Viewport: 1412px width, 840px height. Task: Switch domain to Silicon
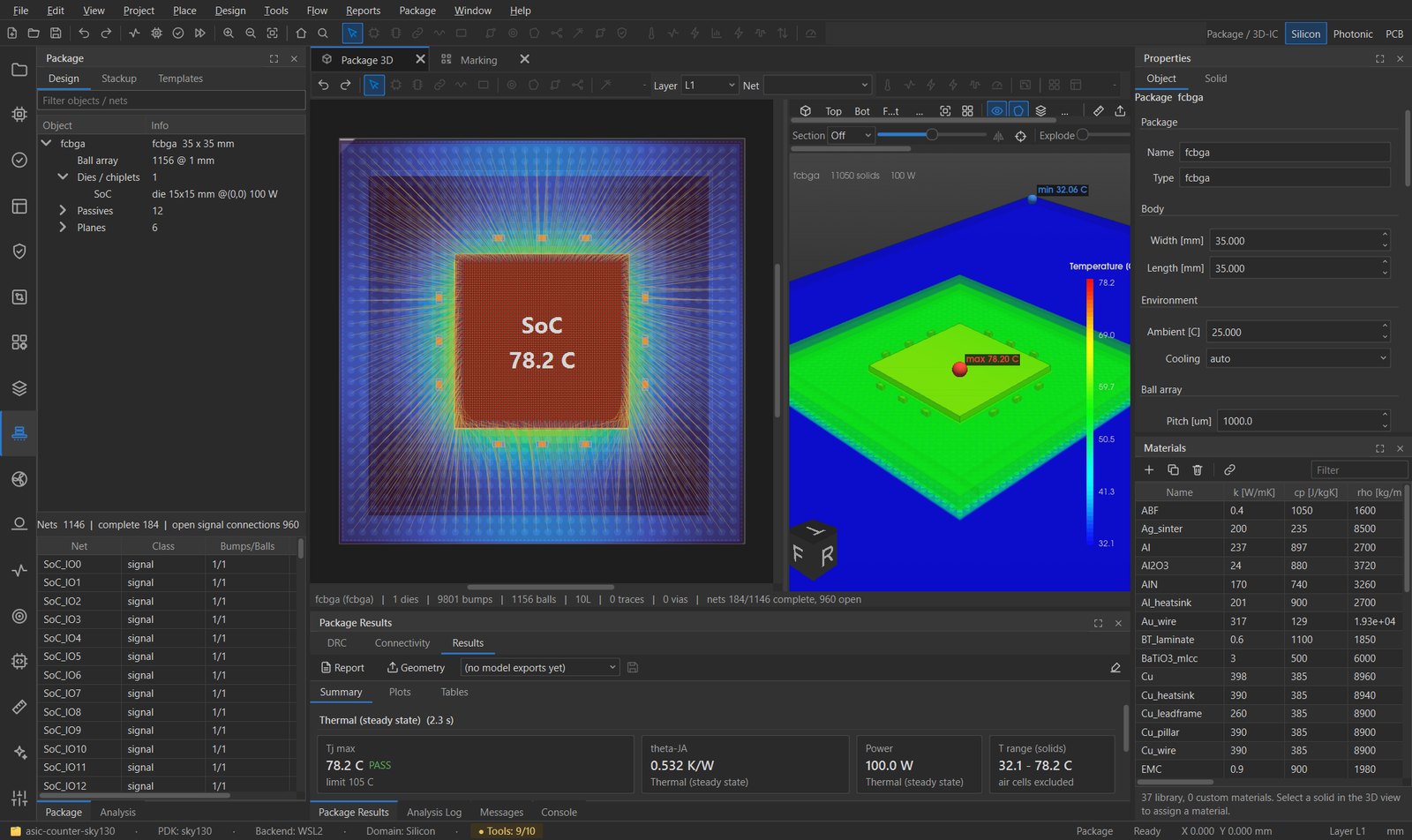coord(1305,34)
